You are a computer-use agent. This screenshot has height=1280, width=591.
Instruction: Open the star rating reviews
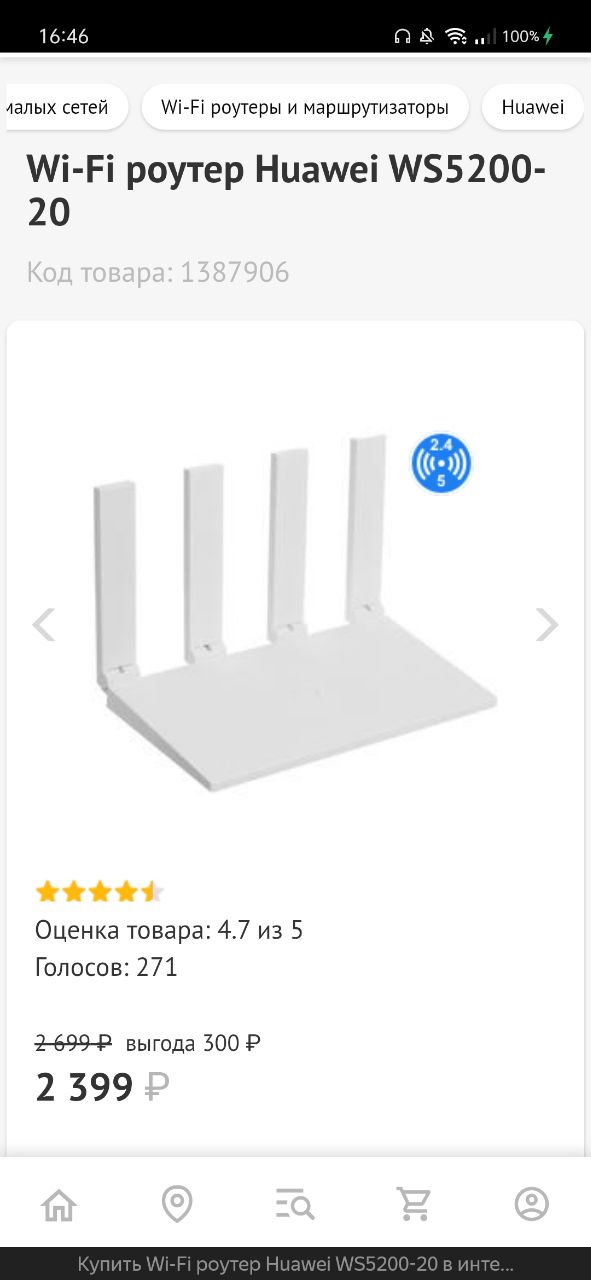pyautogui.click(x=99, y=891)
